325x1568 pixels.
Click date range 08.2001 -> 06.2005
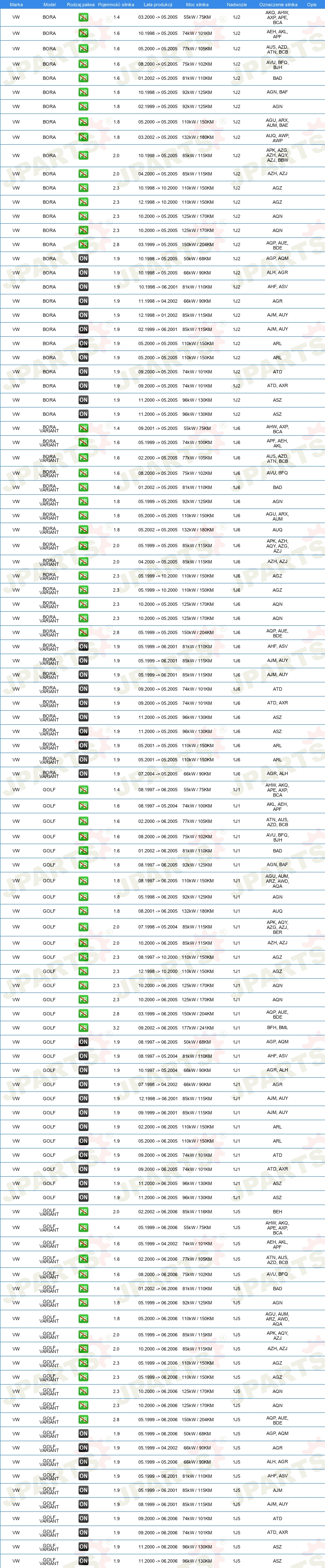pos(158,911)
